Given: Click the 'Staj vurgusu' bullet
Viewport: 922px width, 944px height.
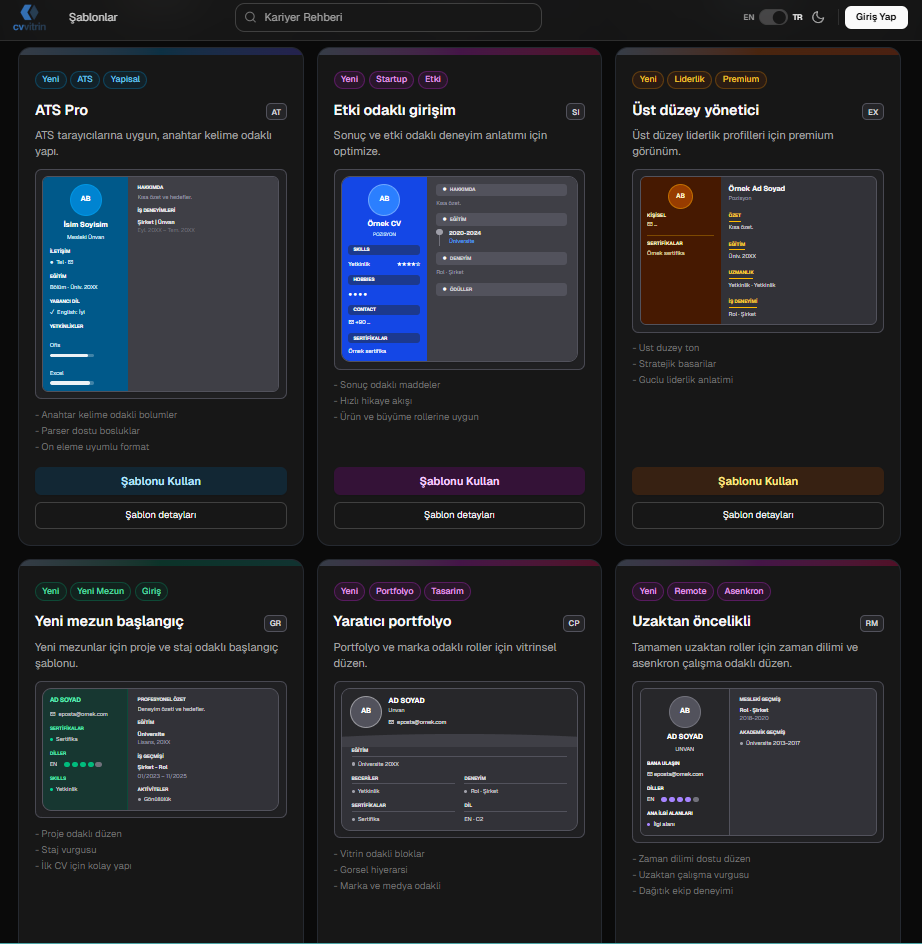Looking at the screenshot, I should [66, 850].
